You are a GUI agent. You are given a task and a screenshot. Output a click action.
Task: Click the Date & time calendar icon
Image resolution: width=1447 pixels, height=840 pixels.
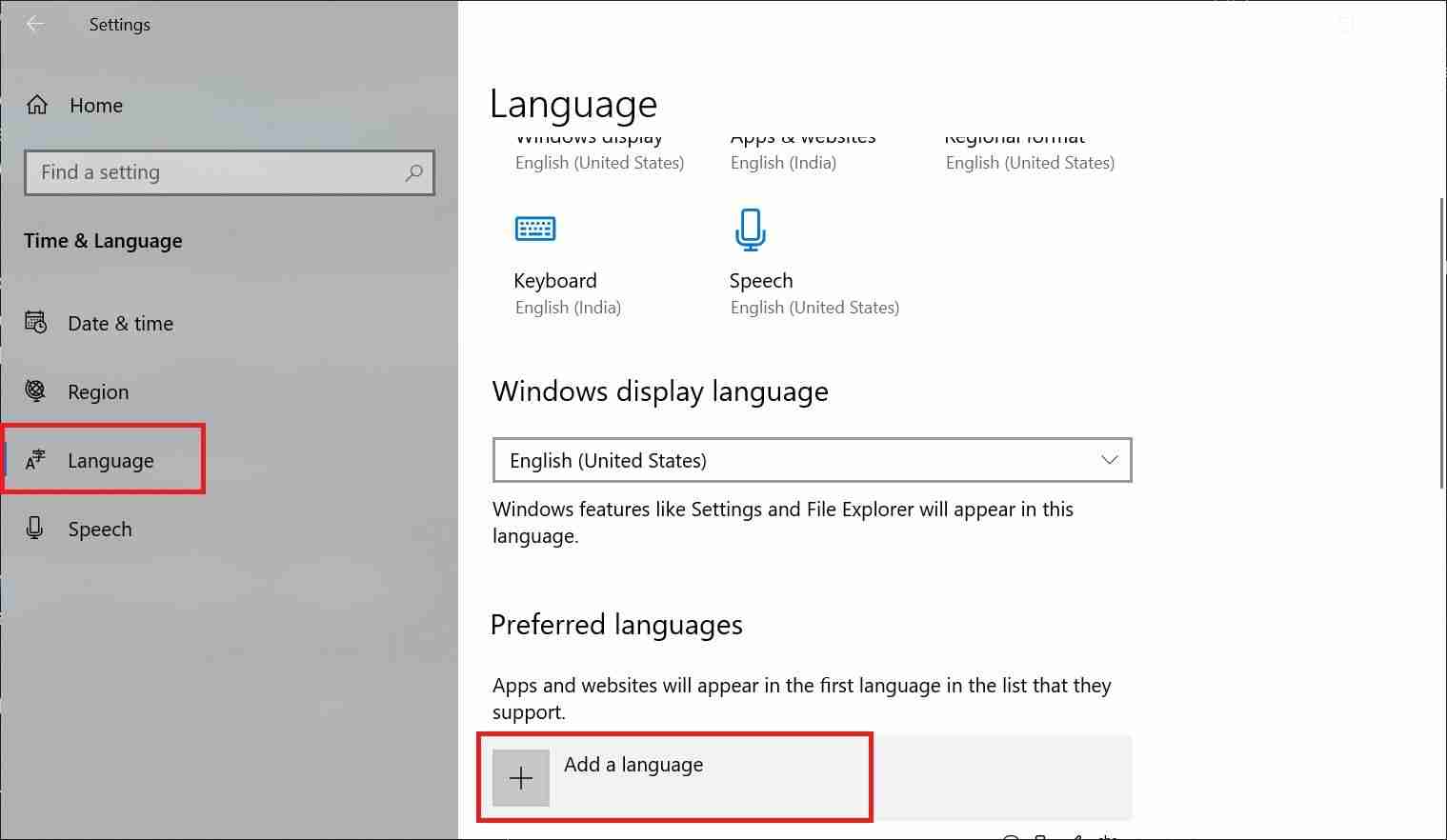click(x=35, y=323)
